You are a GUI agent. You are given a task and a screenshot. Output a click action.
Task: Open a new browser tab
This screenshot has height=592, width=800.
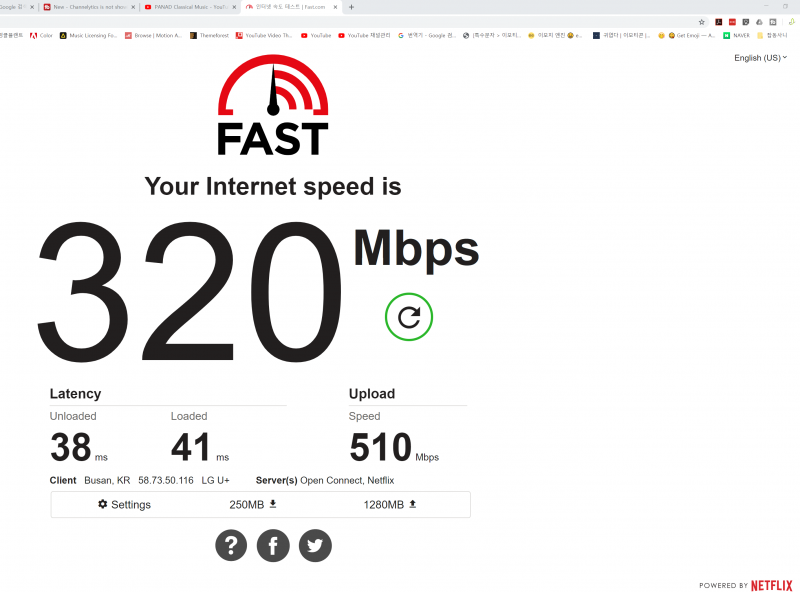point(351,7)
